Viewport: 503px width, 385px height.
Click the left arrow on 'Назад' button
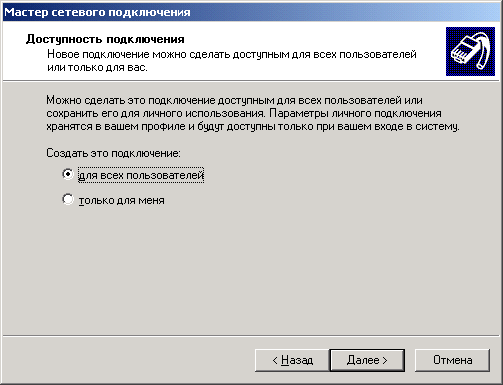275,360
